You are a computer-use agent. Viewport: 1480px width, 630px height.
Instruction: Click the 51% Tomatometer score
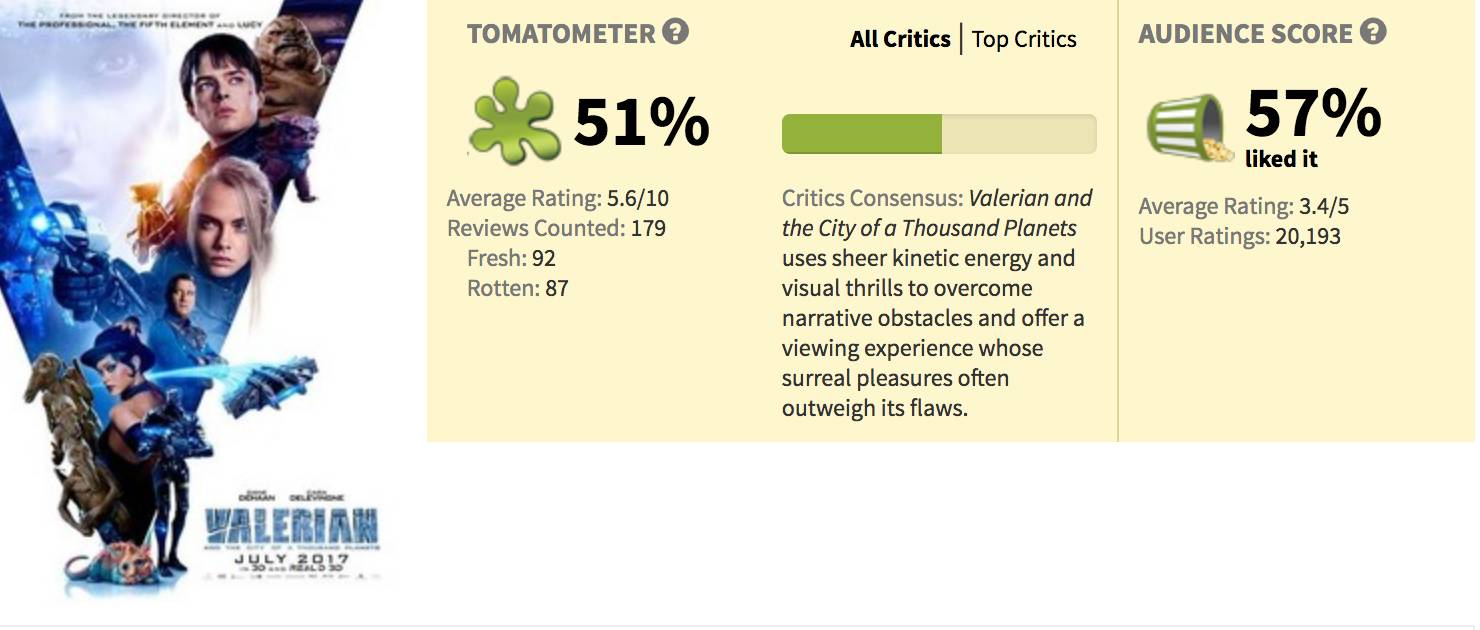click(x=641, y=122)
